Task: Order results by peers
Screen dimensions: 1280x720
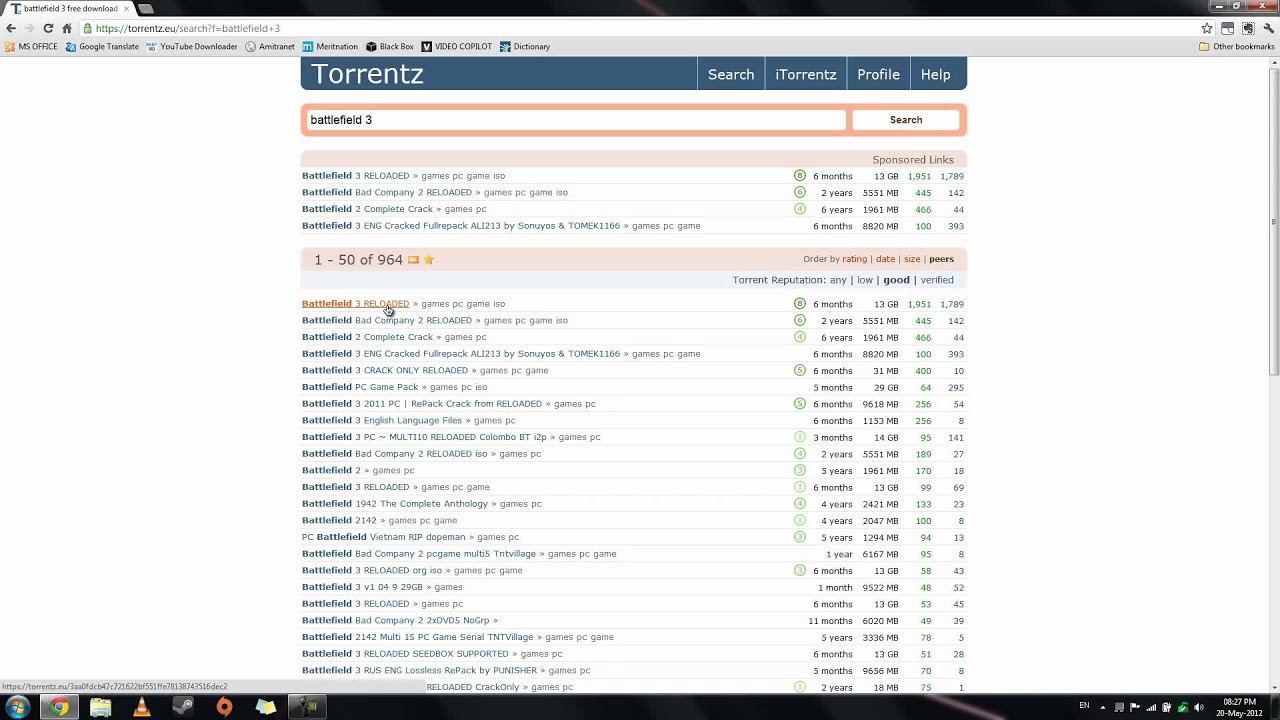Action: pos(941,259)
